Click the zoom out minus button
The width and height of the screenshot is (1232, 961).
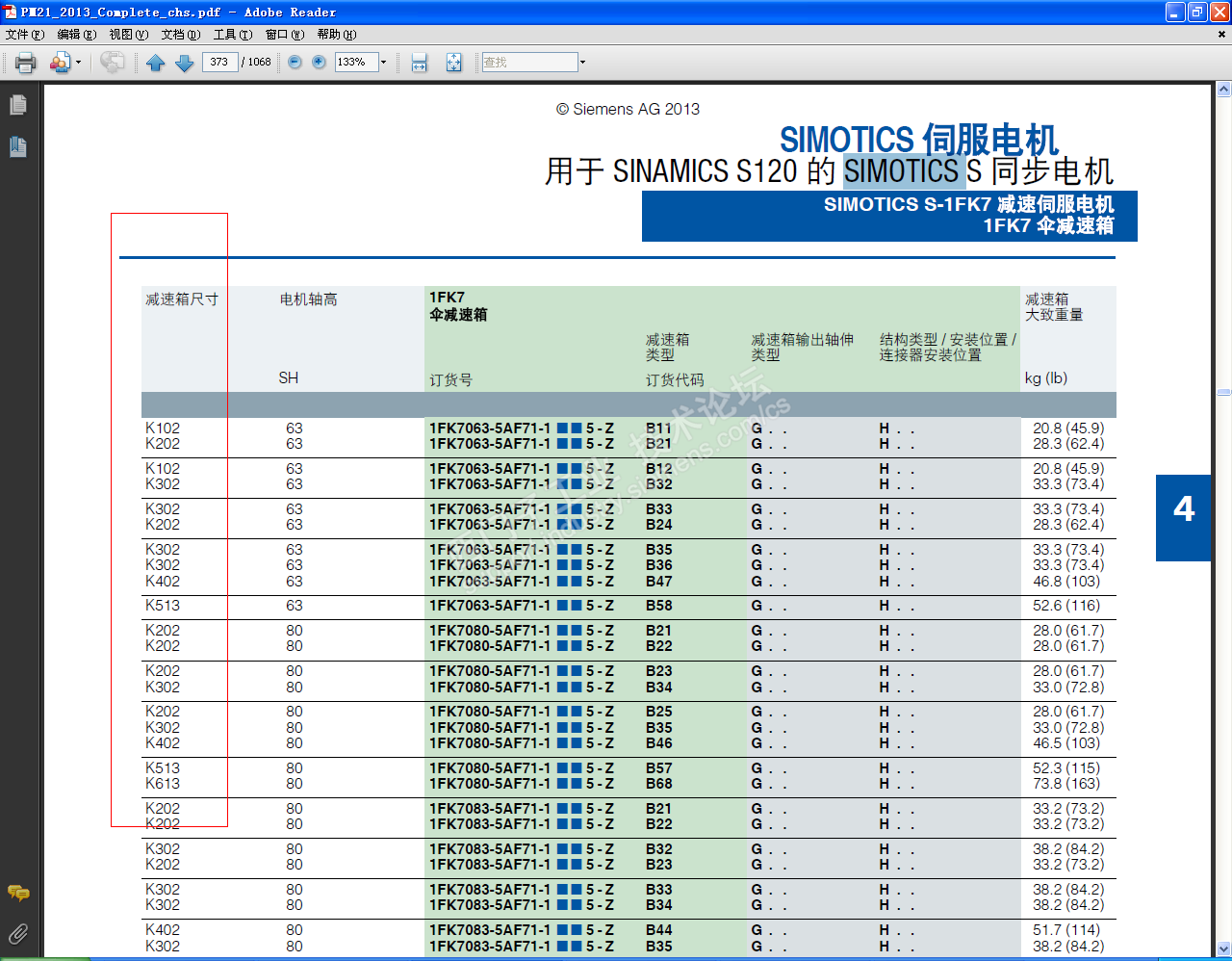pyautogui.click(x=295, y=62)
